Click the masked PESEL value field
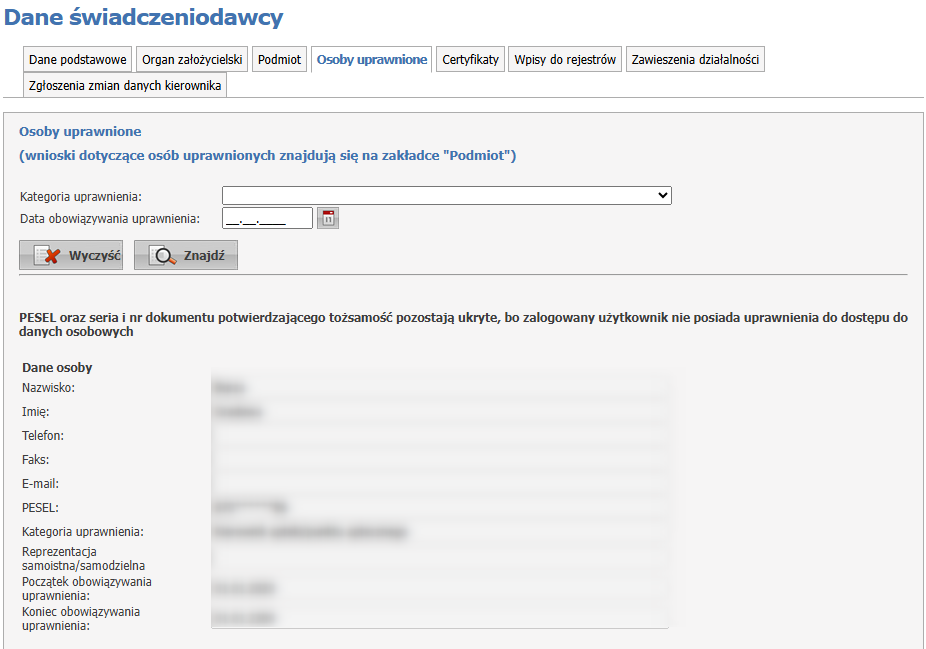Viewport: 926px width, 649px height. (438, 508)
